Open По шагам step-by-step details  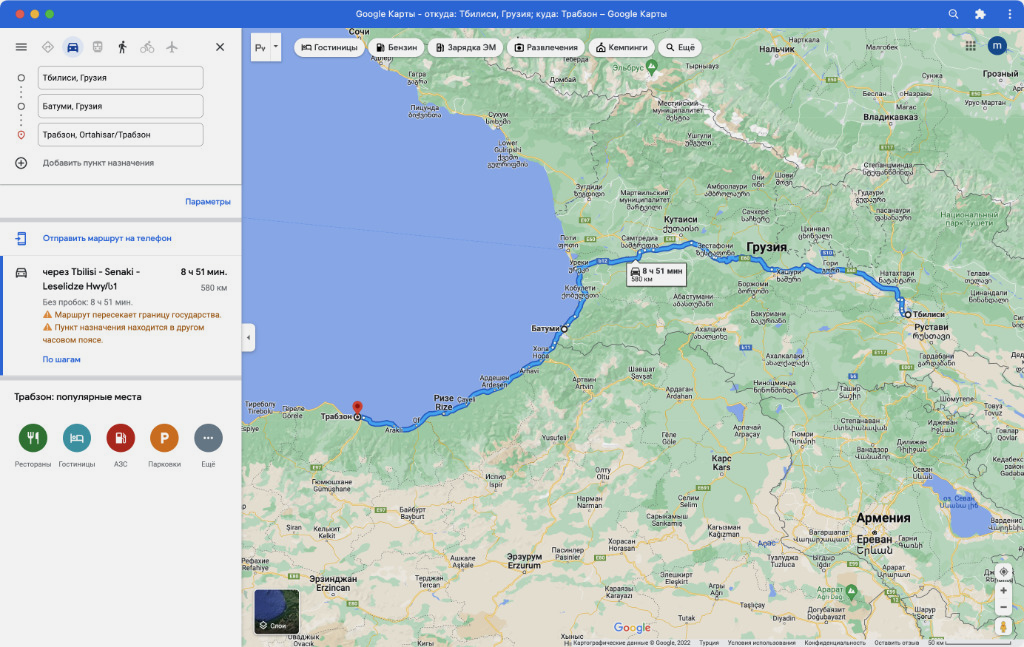[x=61, y=360]
